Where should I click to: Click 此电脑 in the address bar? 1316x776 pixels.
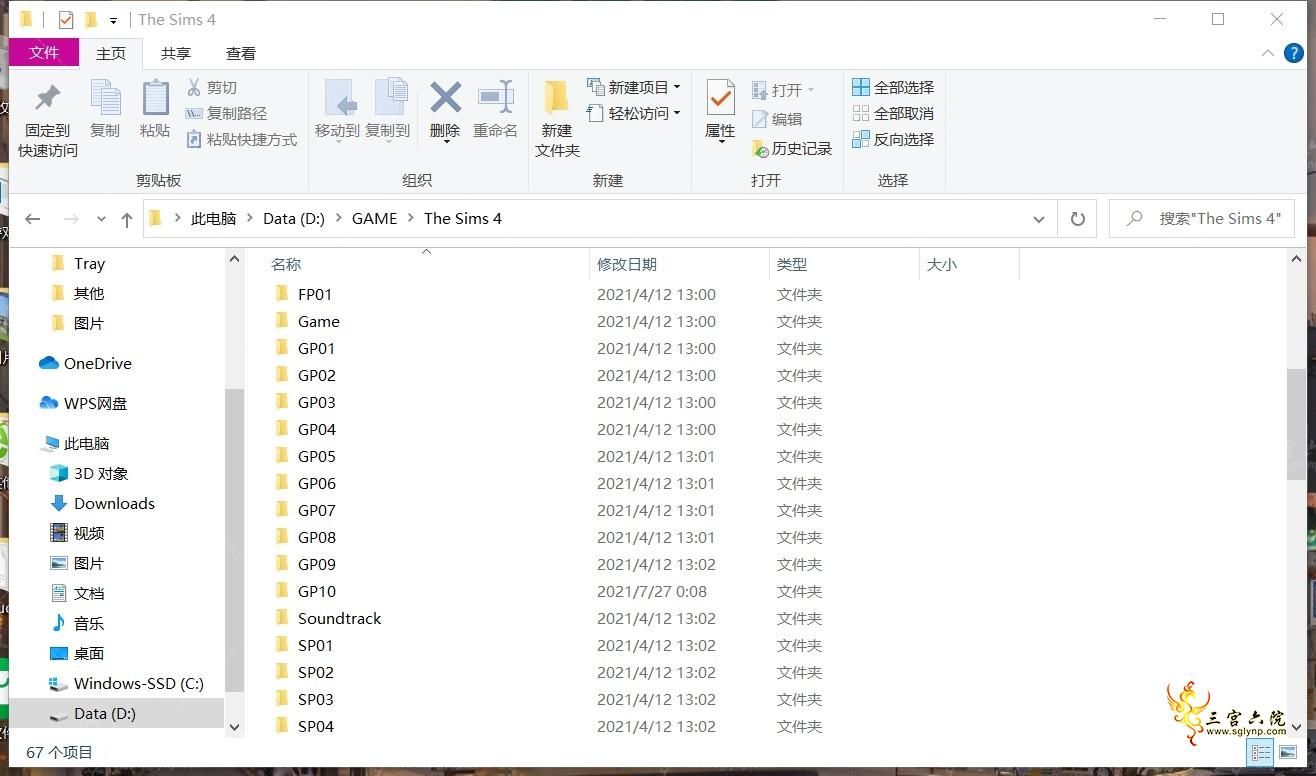tap(214, 219)
